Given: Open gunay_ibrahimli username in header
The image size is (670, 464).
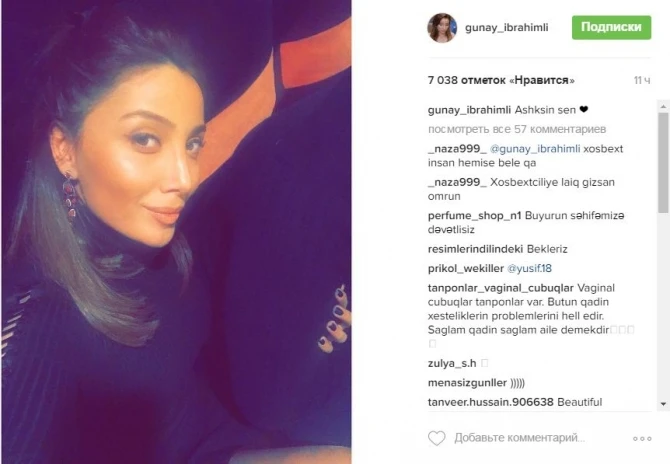Looking at the screenshot, I should pos(506,28).
